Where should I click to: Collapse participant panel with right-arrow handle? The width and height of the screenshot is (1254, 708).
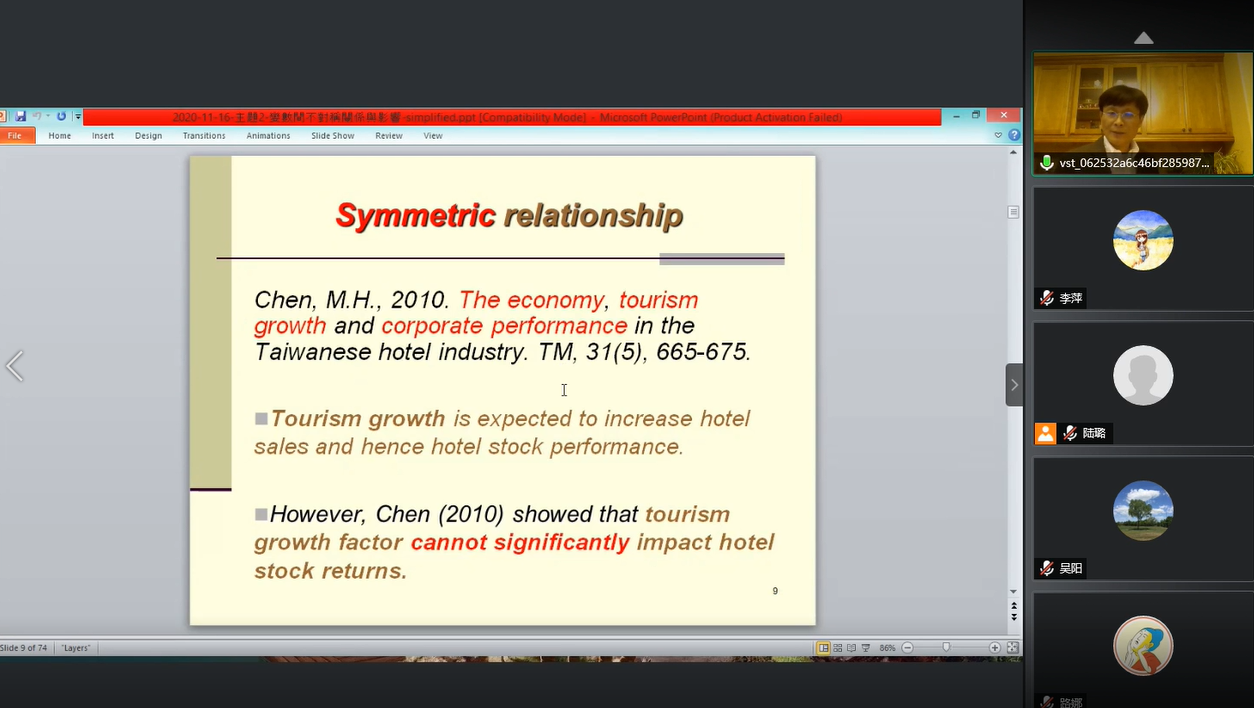click(x=1014, y=385)
